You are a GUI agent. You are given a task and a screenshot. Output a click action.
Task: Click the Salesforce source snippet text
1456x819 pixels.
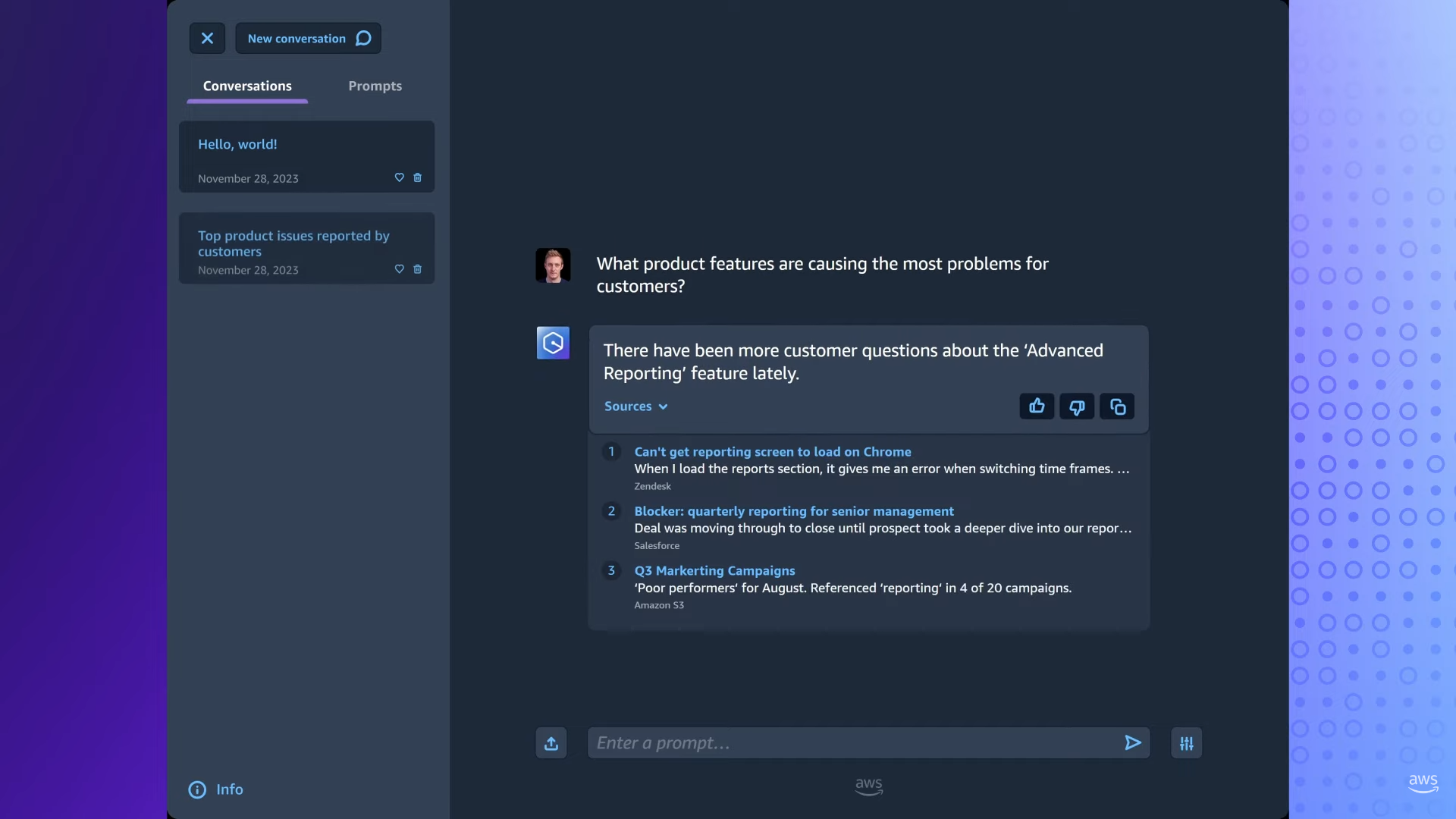click(883, 528)
